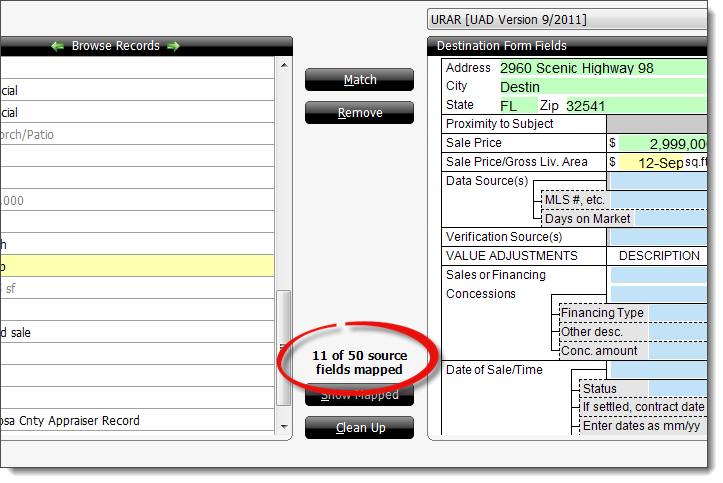
Task: Click the Financing Type destination field
Action: 680,313
